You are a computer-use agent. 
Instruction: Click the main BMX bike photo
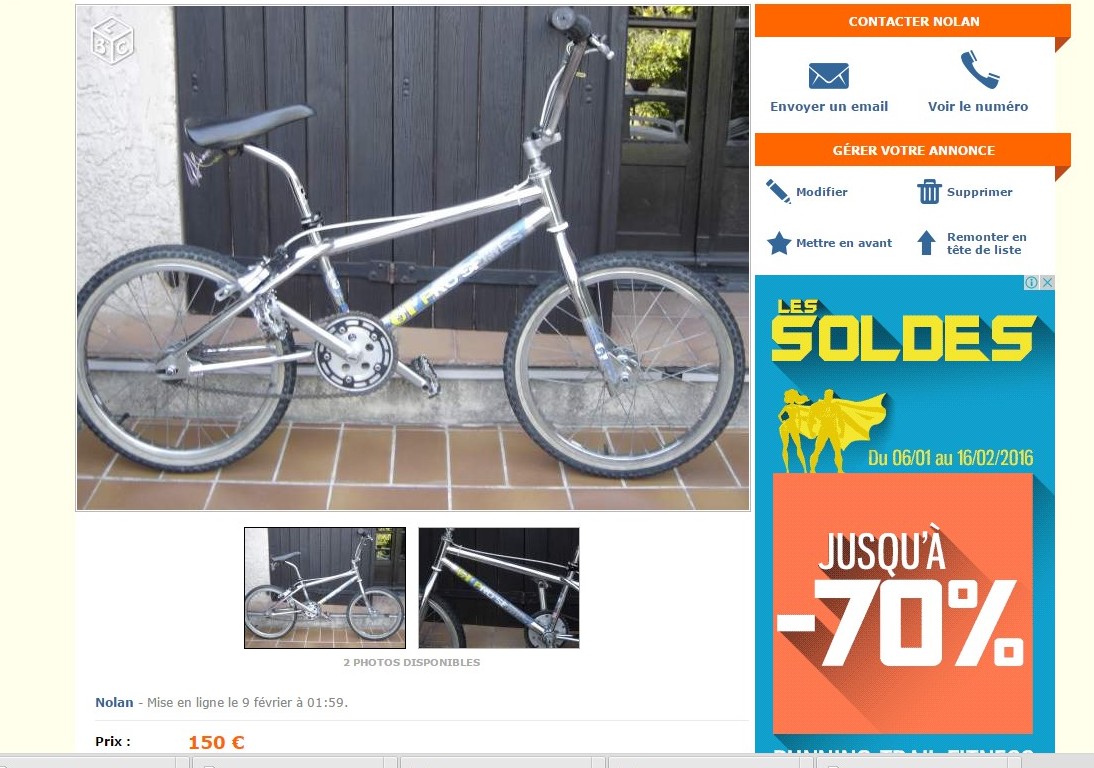(413, 258)
